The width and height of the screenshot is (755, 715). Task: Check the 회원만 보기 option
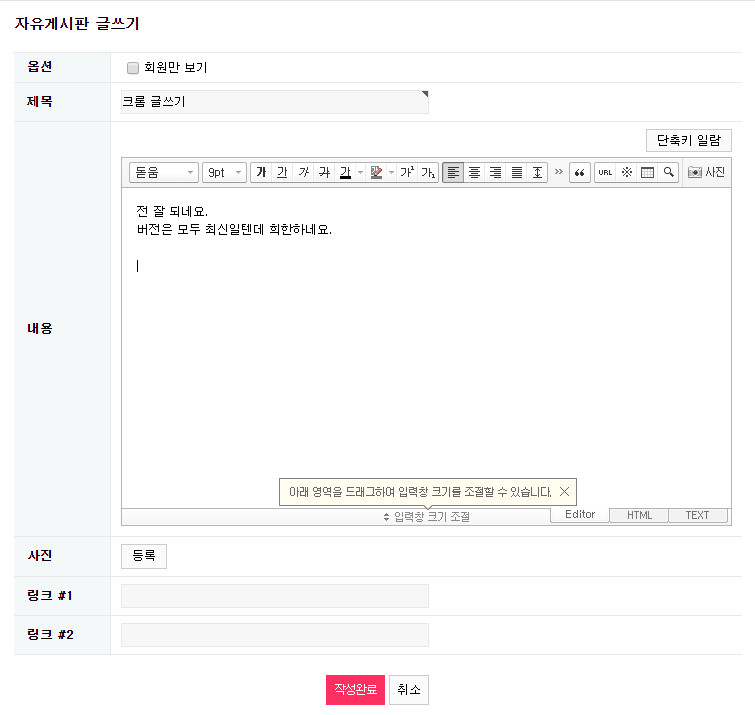133,68
